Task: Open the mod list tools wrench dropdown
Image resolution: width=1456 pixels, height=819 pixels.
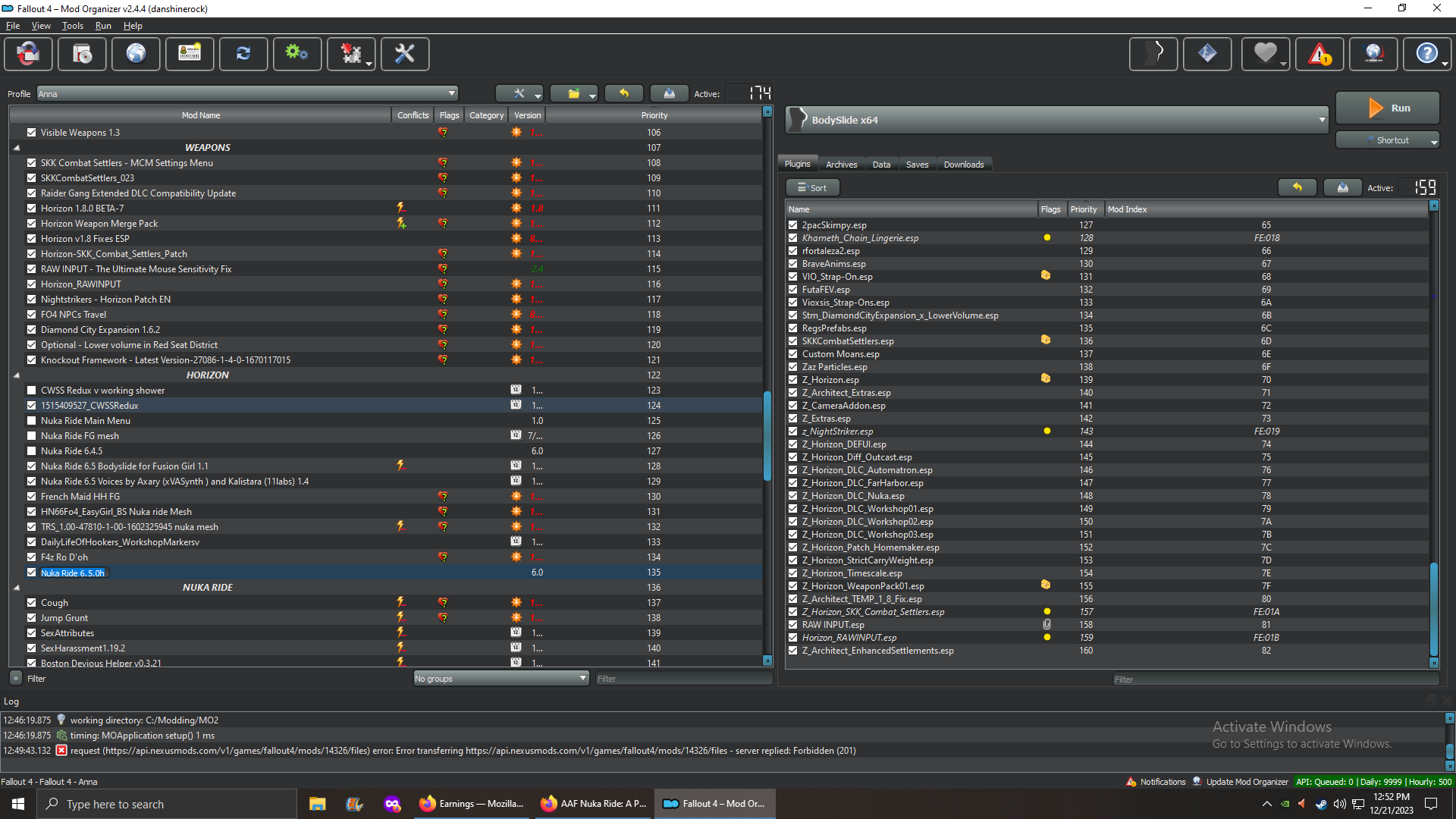Action: 519,93
